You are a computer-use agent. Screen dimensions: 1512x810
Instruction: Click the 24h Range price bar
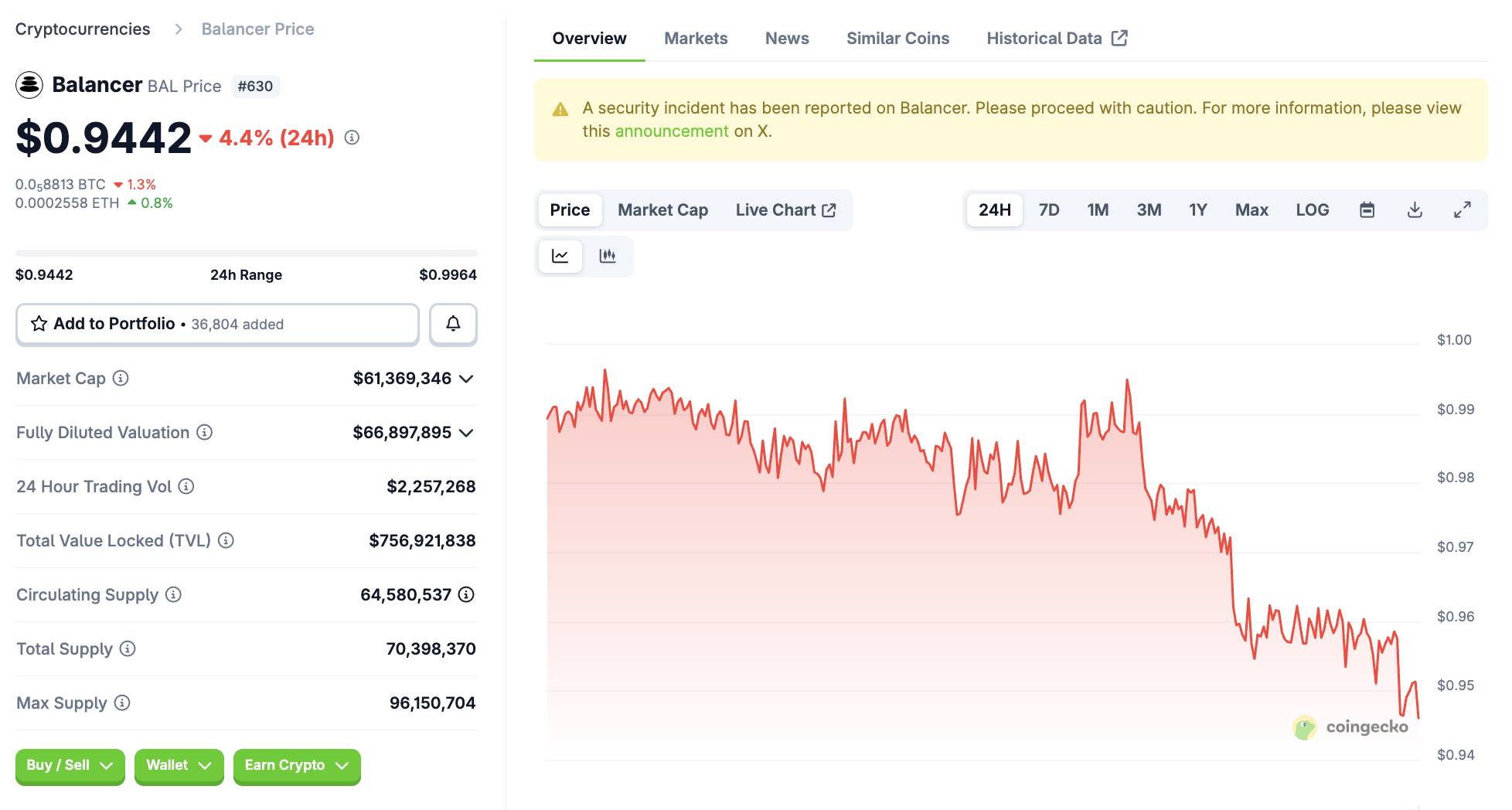(246, 253)
